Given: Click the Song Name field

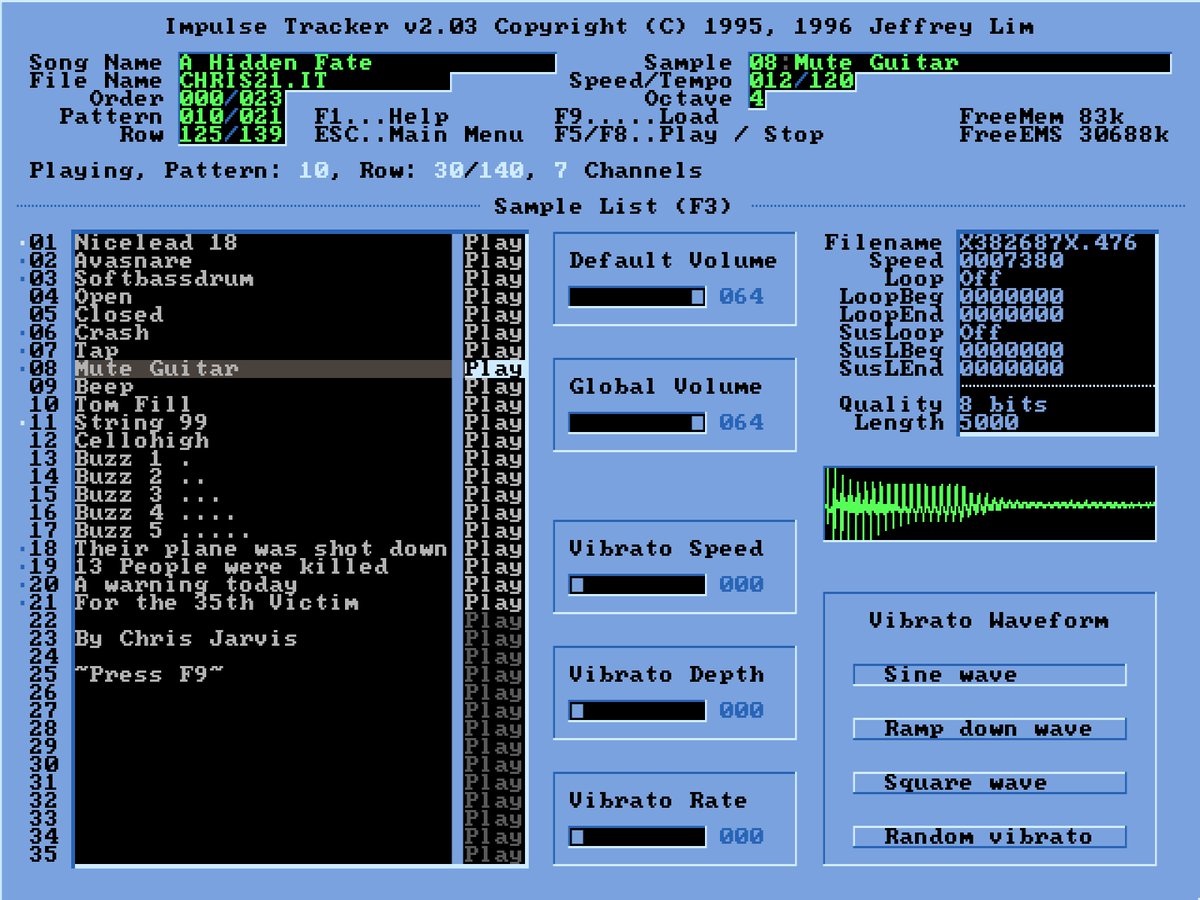Looking at the screenshot, I should (x=367, y=63).
